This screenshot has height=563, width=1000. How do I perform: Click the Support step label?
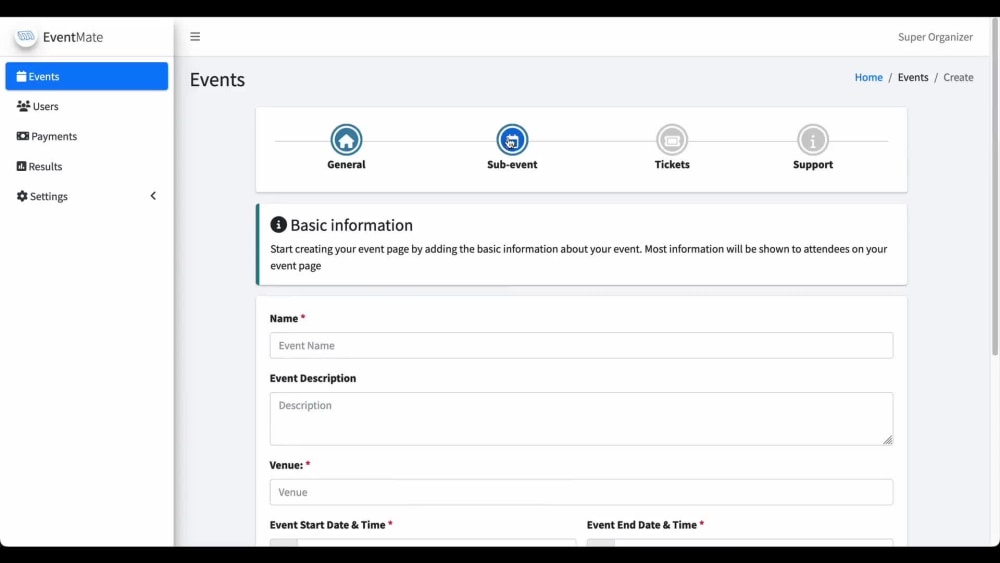pyautogui.click(x=812, y=165)
